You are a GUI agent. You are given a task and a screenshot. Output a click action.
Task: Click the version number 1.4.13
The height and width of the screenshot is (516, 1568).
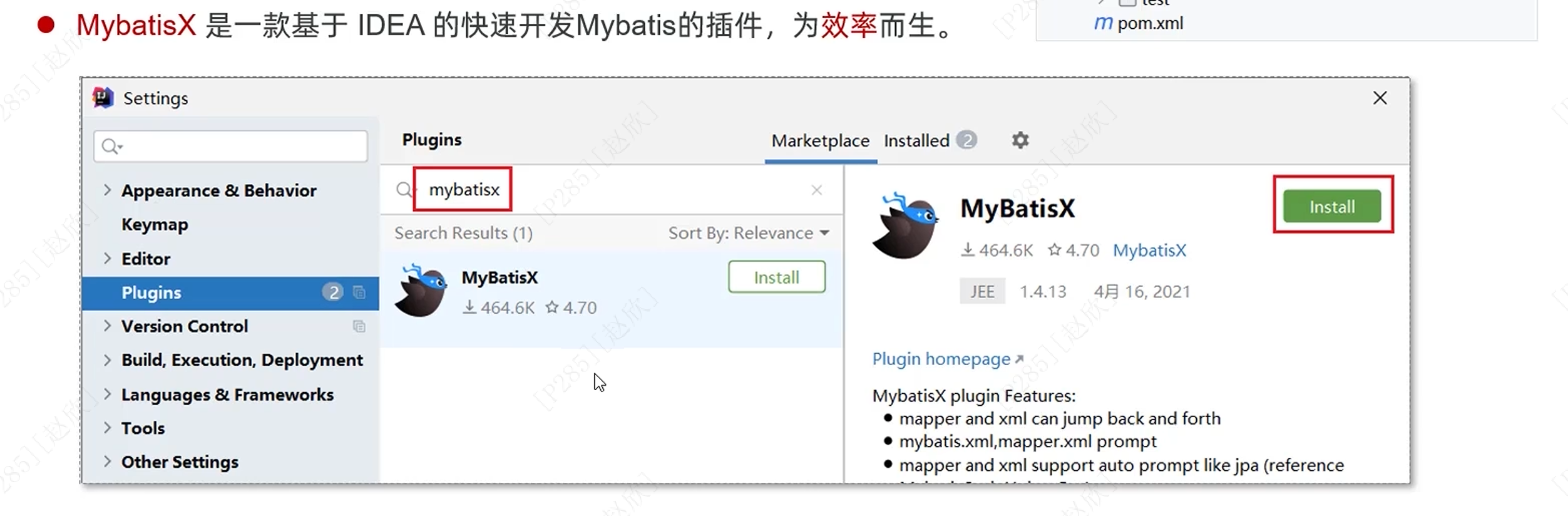tap(1043, 292)
